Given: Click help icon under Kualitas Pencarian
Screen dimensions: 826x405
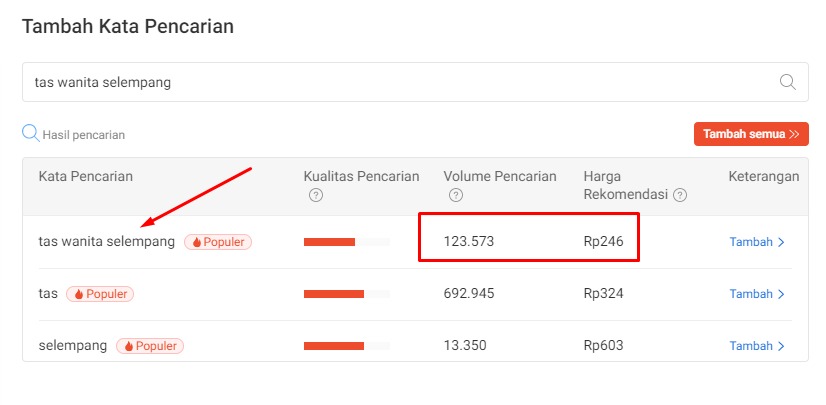Looking at the screenshot, I should [316, 195].
